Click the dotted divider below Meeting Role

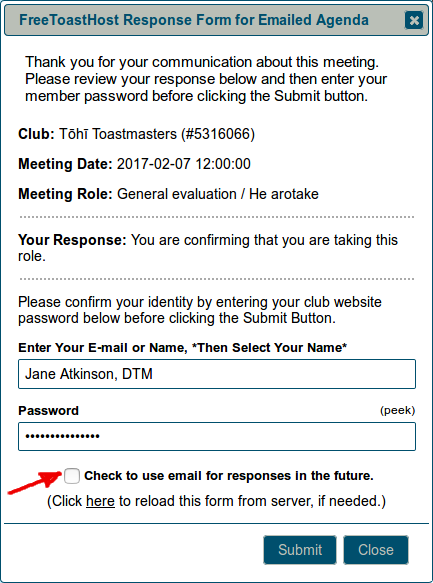pos(217,217)
